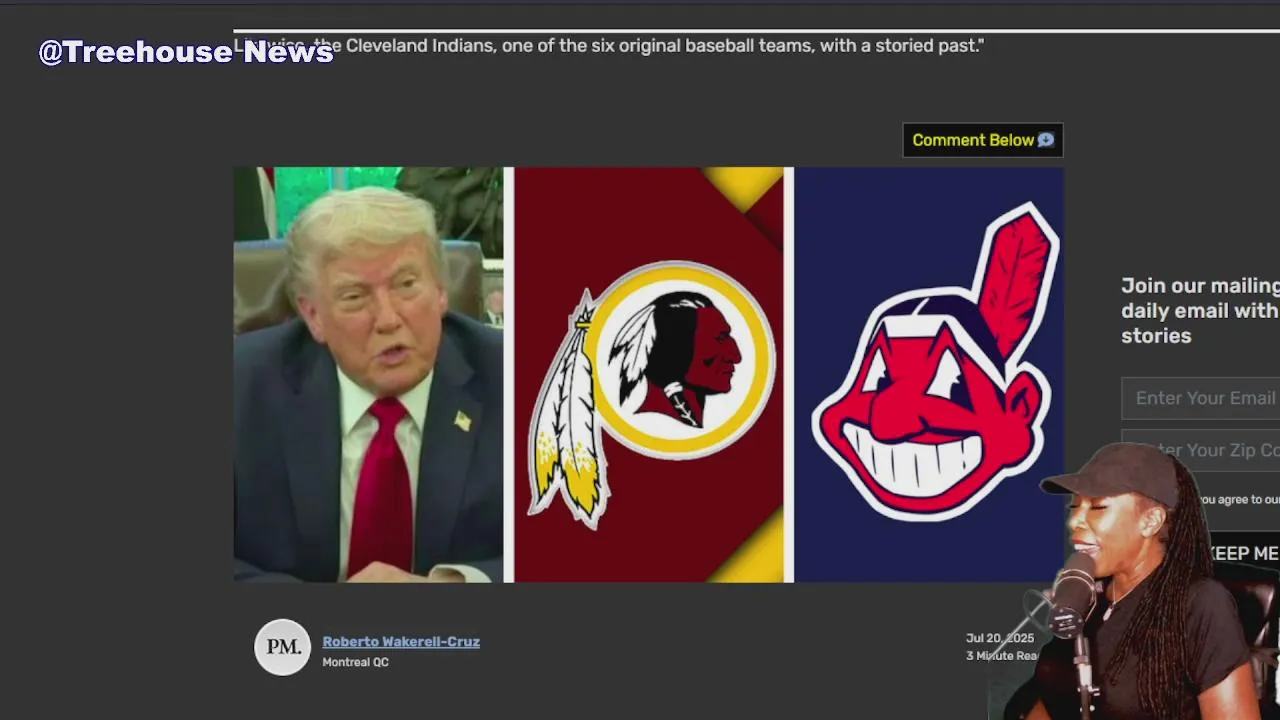This screenshot has height=720, width=1280.
Task: Click the KEEP ME subscribe button
Action: click(1243, 553)
